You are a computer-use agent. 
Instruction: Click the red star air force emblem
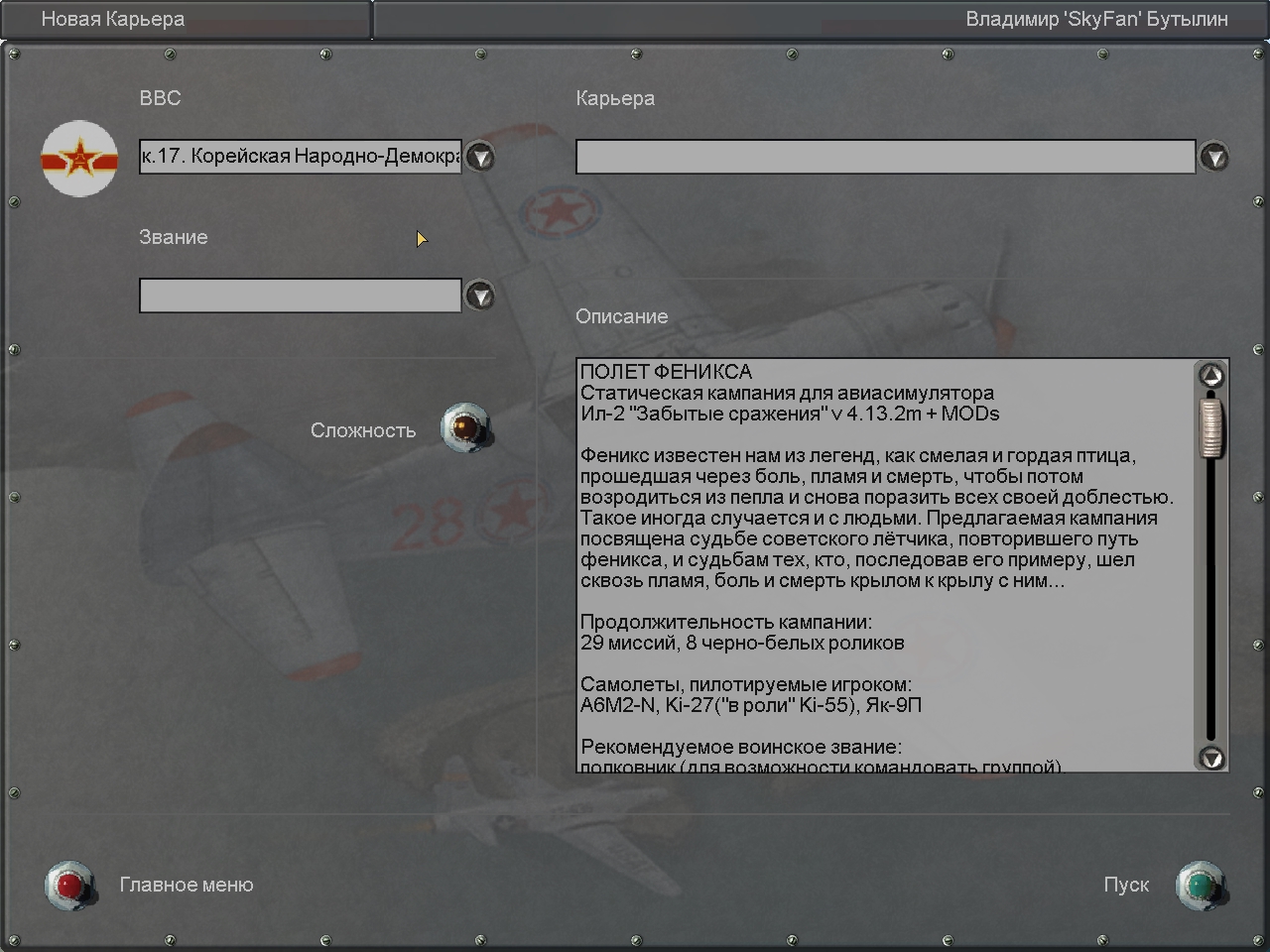click(x=79, y=159)
